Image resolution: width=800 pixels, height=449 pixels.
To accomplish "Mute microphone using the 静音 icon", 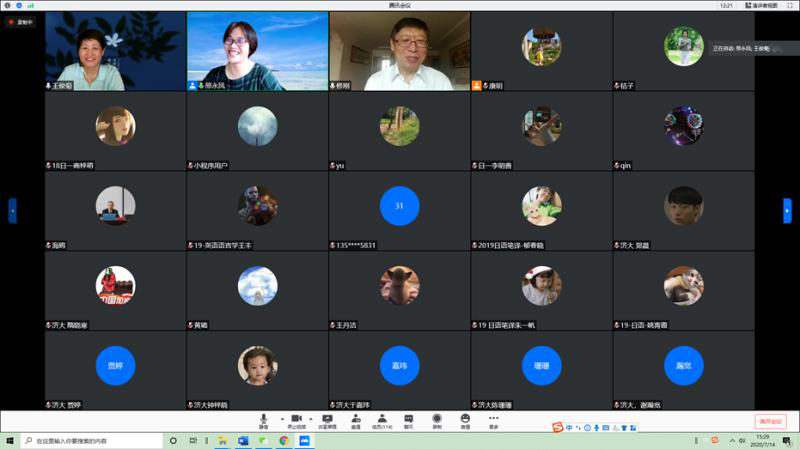I will click(263, 419).
